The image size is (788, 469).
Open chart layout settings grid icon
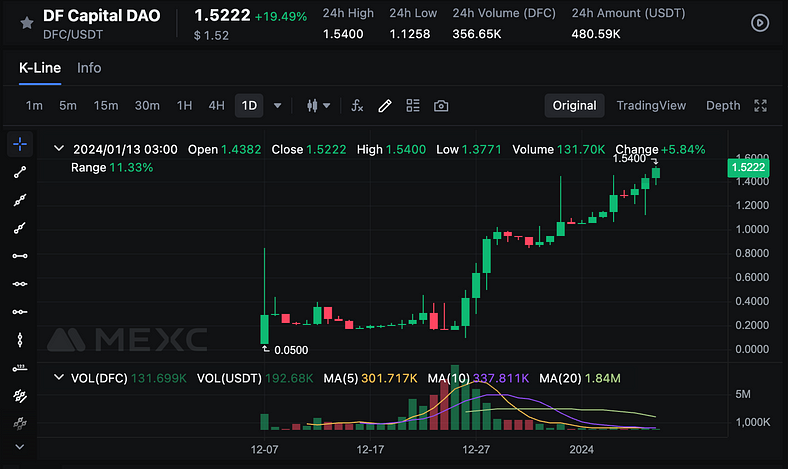[413, 106]
